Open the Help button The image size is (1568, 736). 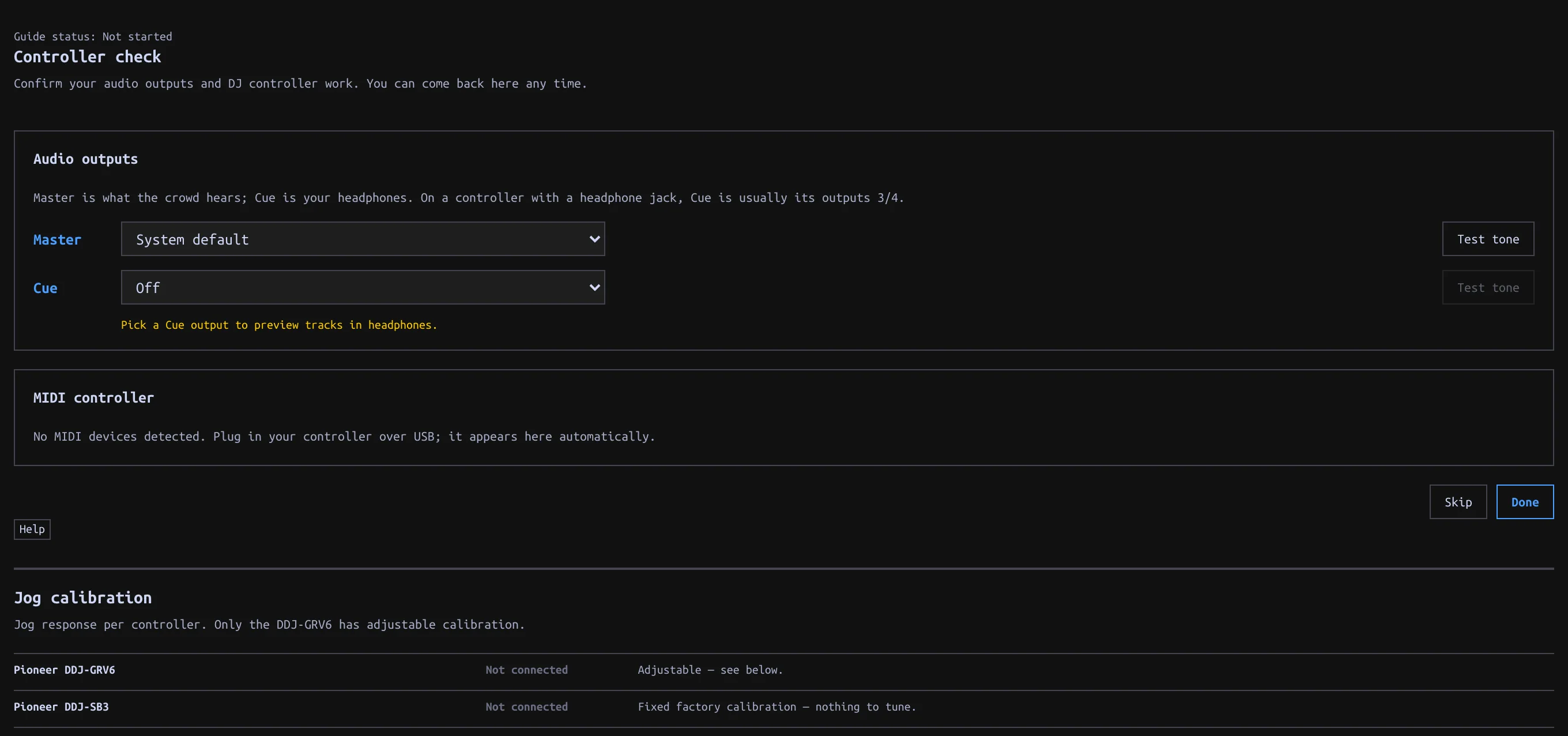[x=32, y=530]
